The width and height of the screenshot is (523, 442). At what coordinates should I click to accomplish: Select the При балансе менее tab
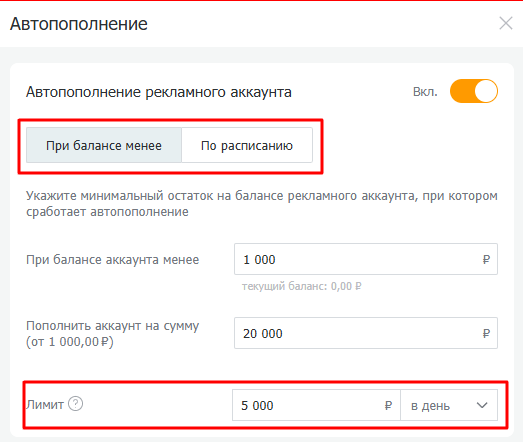(x=104, y=145)
